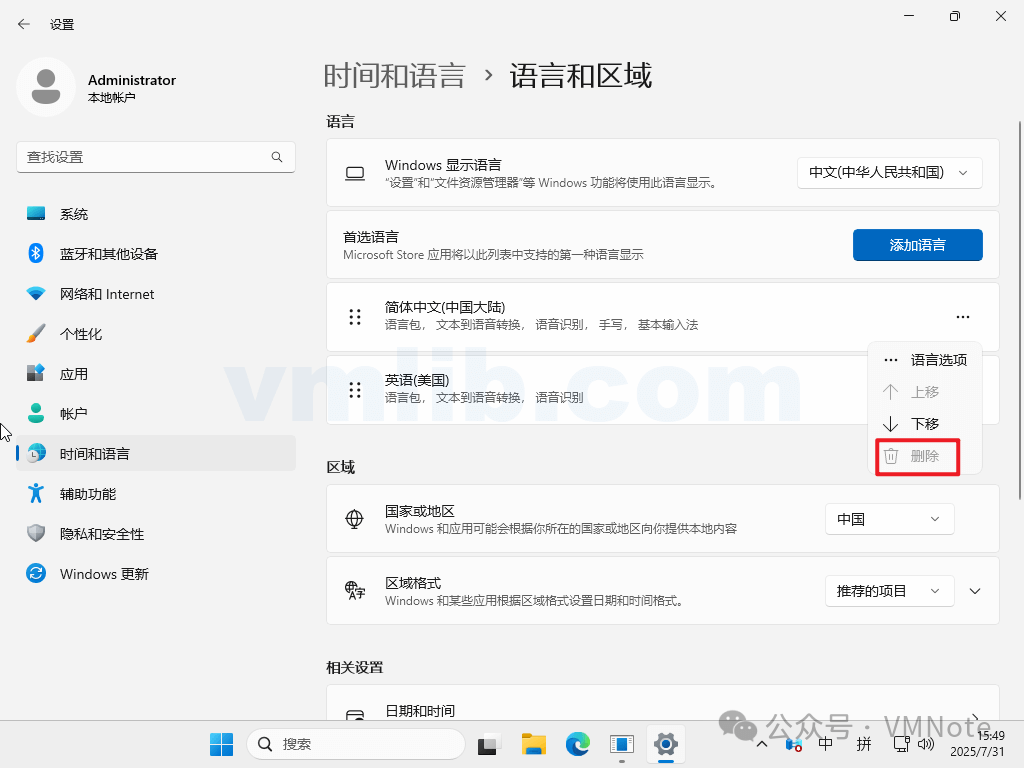
Task: Click the back arrow in Settings header
Action: tap(24, 24)
